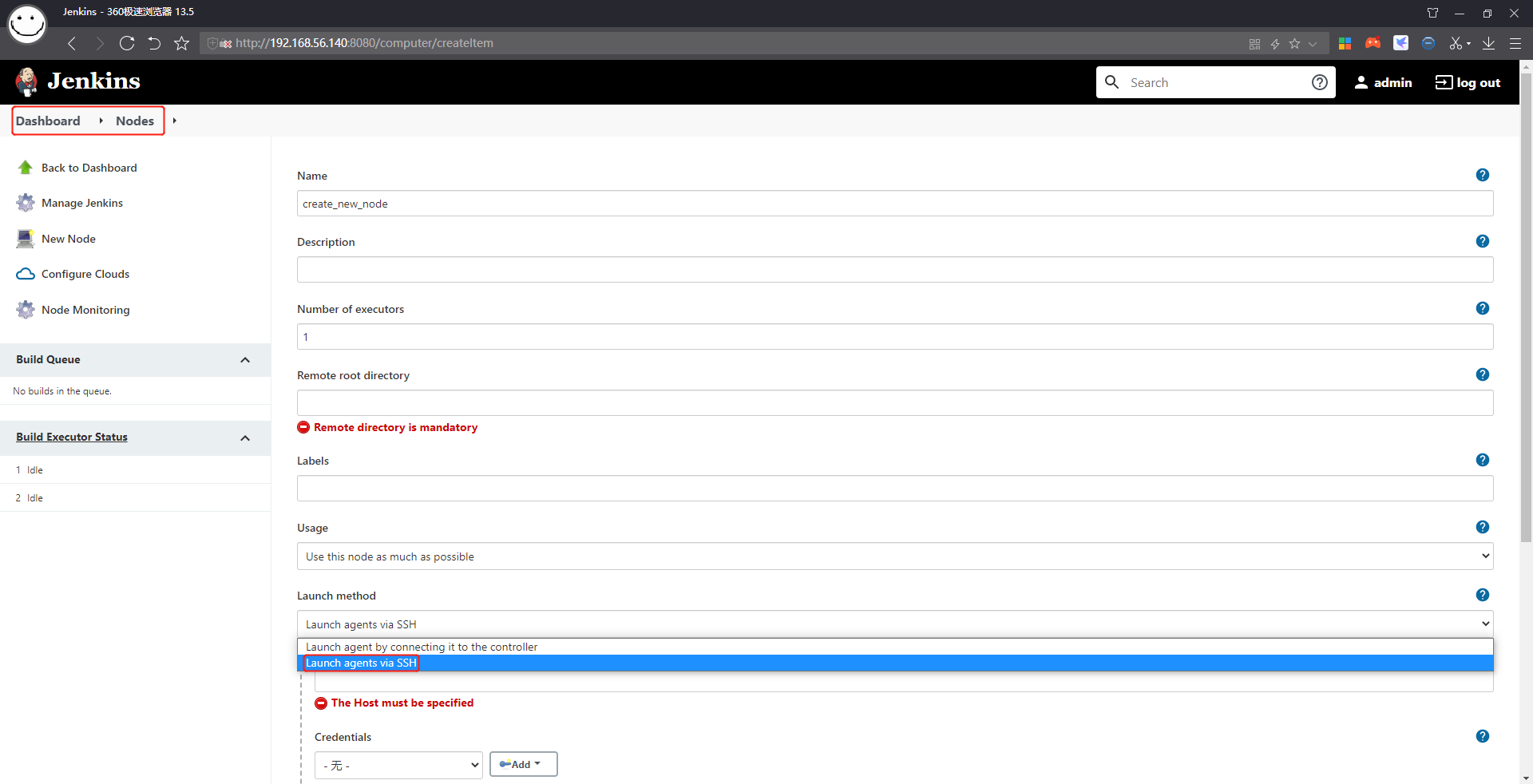The width and height of the screenshot is (1533, 784).
Task: Click into the Labels input field
Action: pos(895,489)
